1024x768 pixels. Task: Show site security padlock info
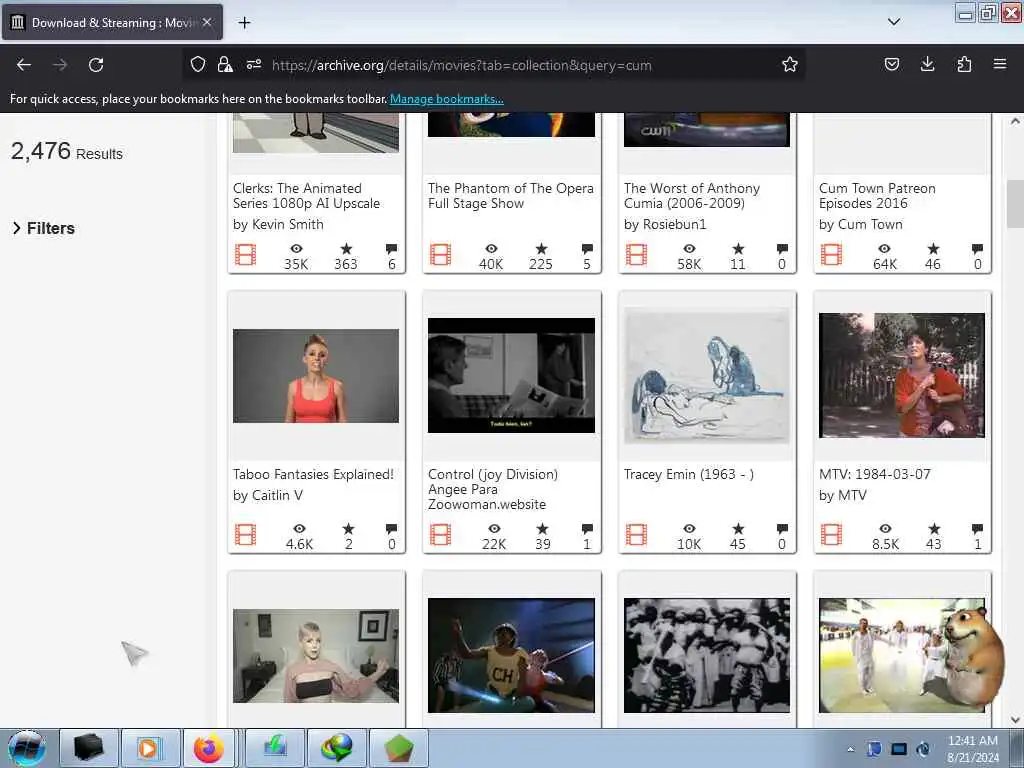pyautogui.click(x=225, y=64)
